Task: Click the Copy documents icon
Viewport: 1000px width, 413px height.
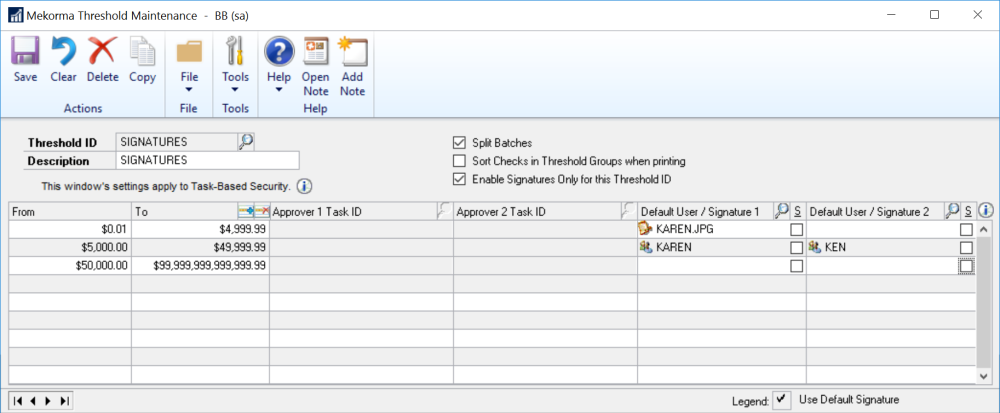Action: (x=142, y=51)
